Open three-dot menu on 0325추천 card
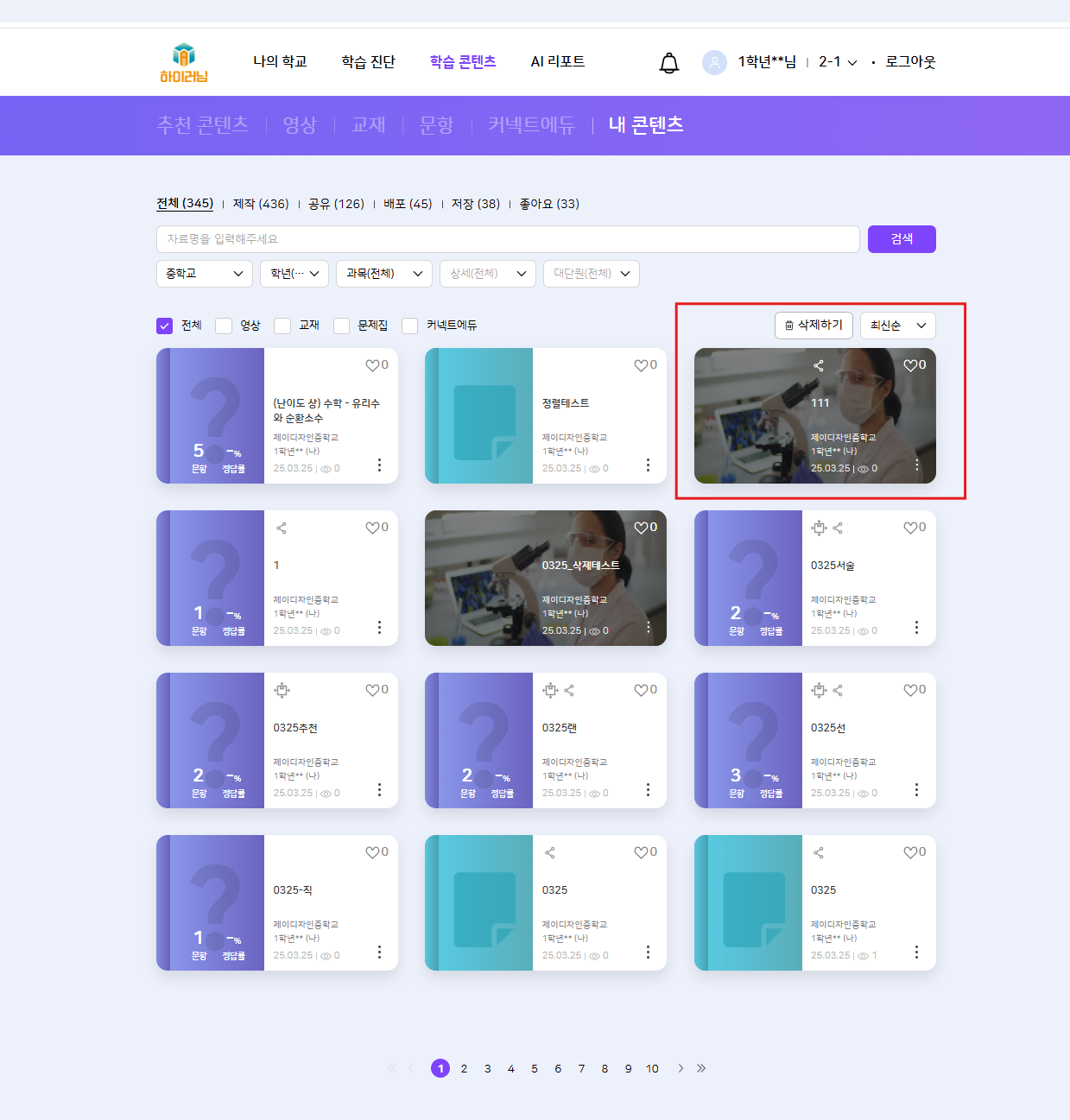Screen dimensions: 1070x1120 pyautogui.click(x=379, y=790)
